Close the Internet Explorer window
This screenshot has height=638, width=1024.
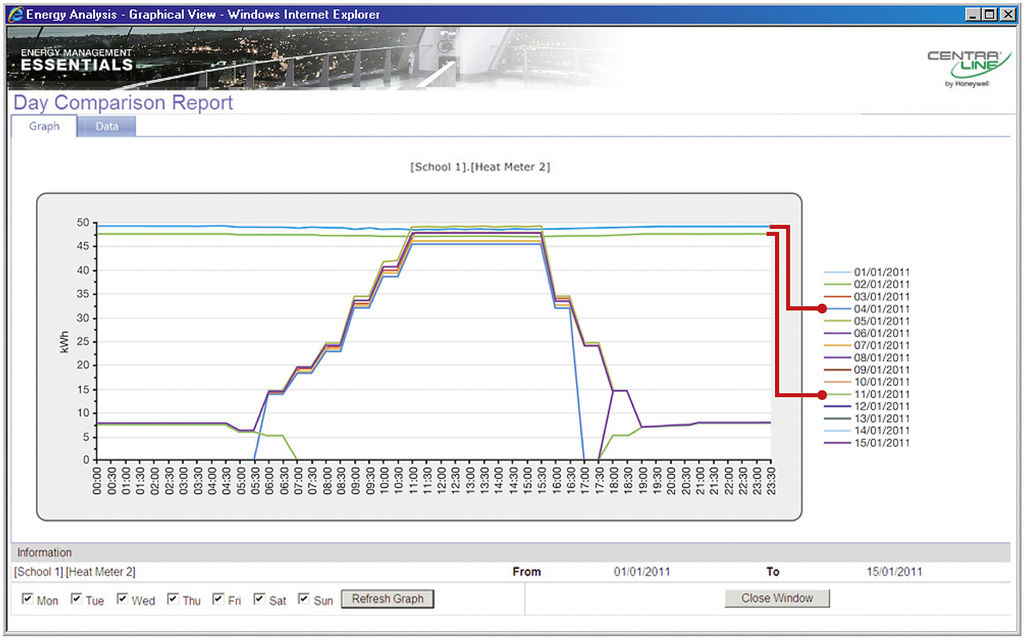pos(1008,14)
